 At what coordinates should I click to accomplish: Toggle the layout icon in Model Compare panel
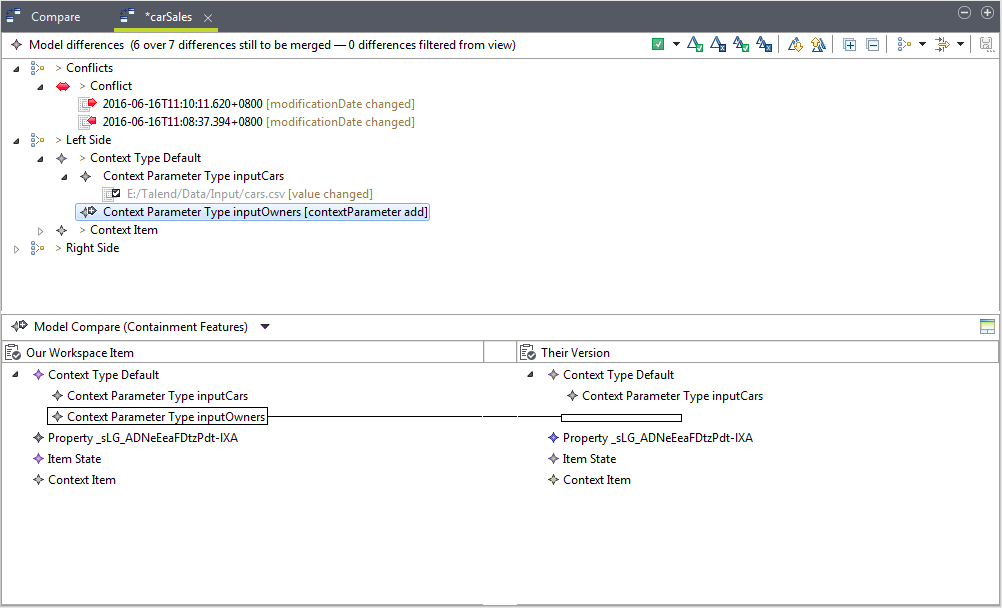[987, 326]
